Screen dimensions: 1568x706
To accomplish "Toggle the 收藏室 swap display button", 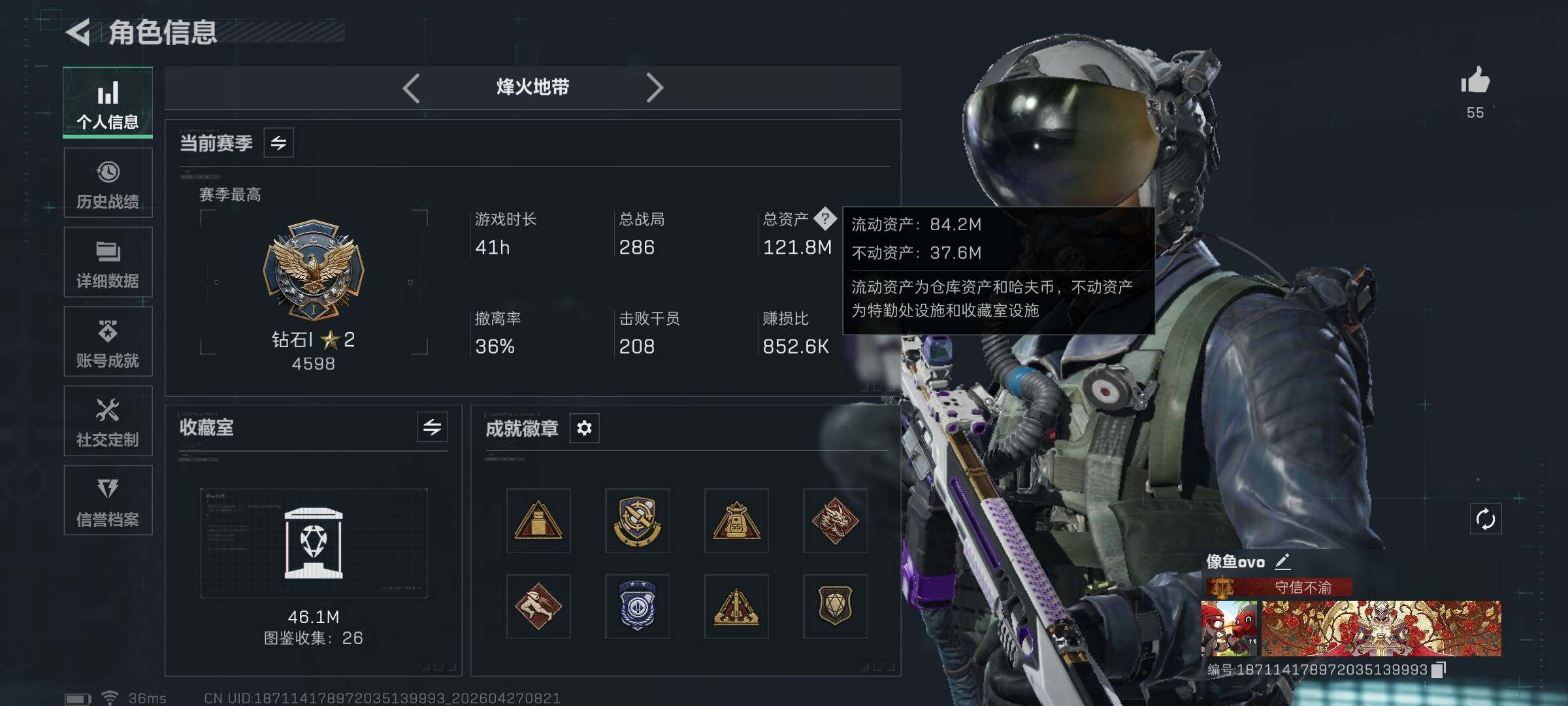I will tap(432, 428).
